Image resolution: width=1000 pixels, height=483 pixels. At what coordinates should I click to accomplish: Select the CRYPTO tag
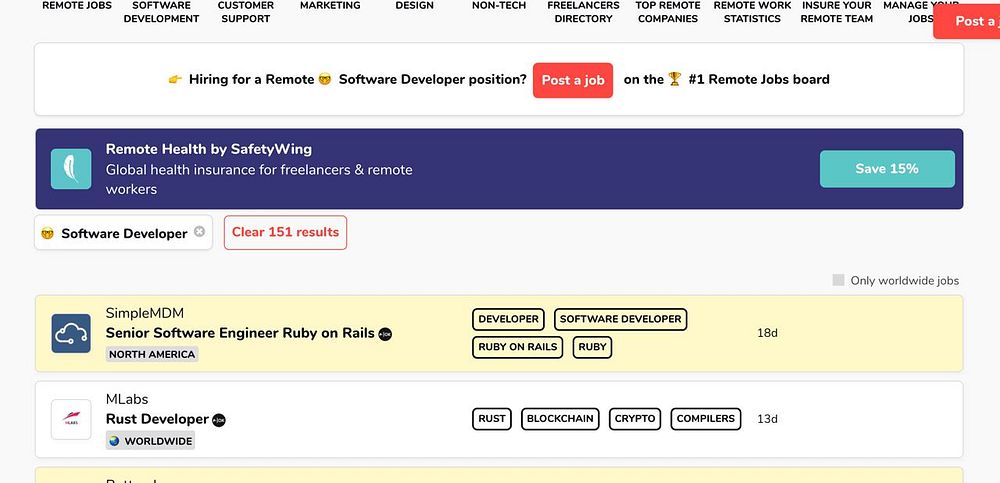tap(635, 419)
